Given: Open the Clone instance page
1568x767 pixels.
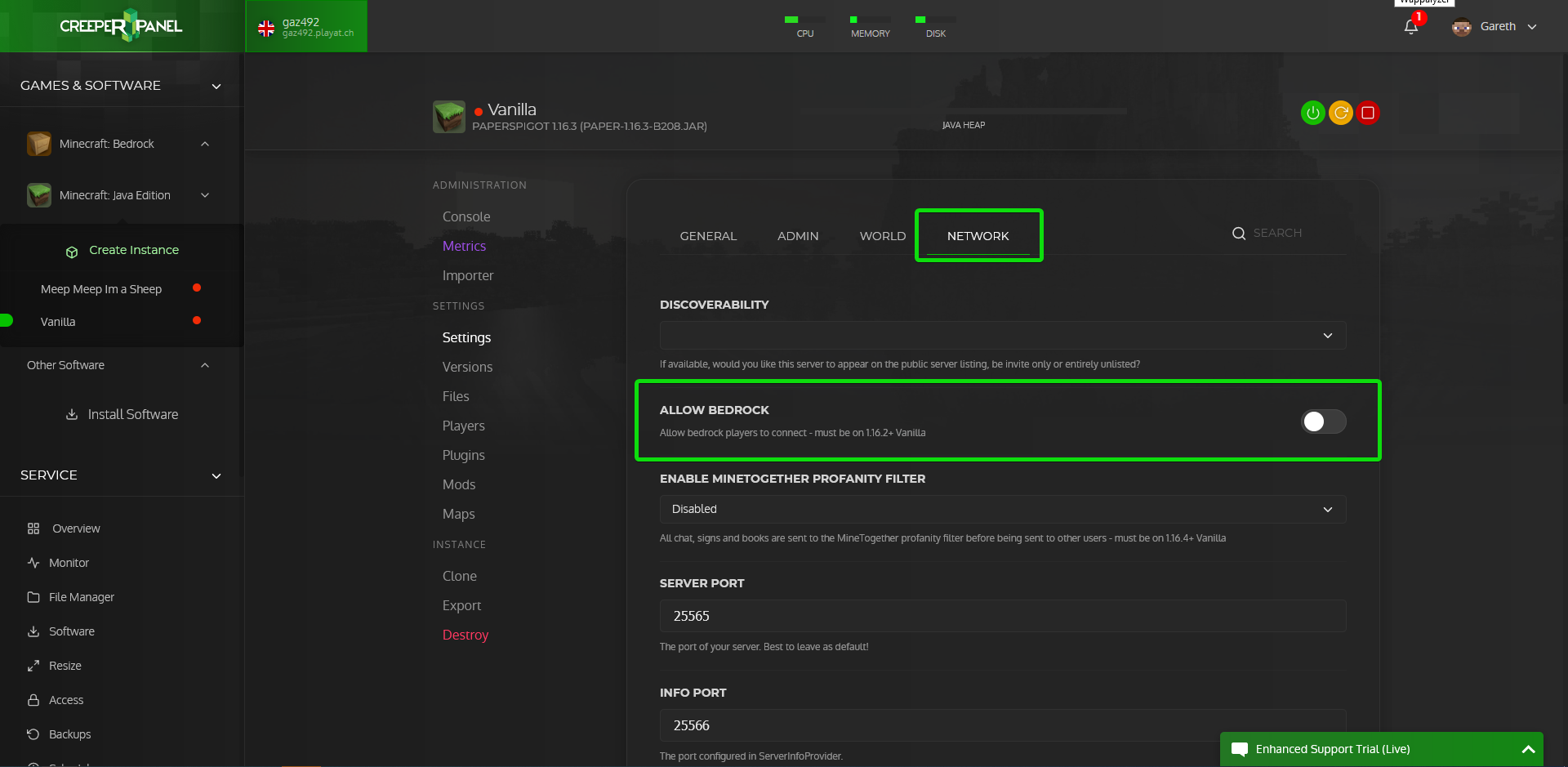Looking at the screenshot, I should 459,576.
